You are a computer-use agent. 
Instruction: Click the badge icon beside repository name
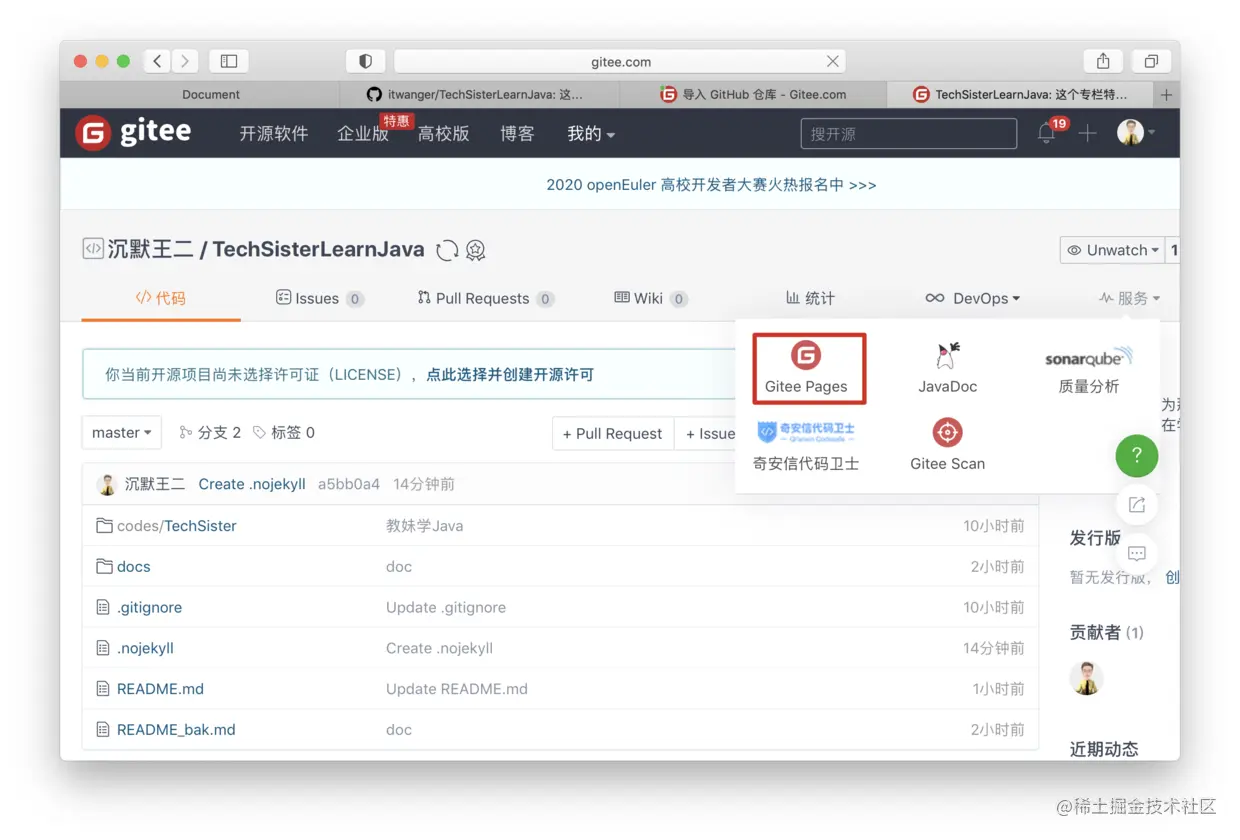476,250
